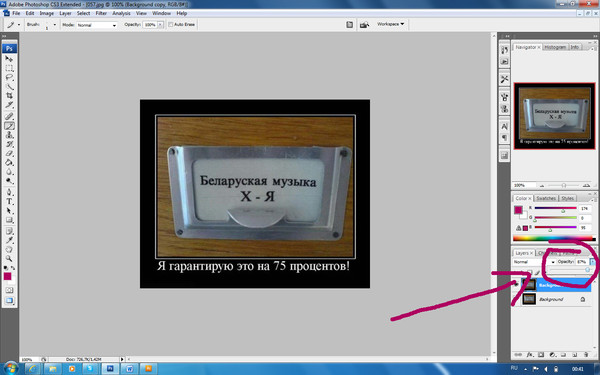Open layer blend mode Normal dropdown

(534, 262)
